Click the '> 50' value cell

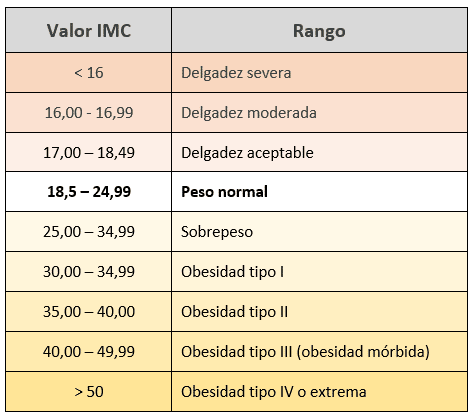pyautogui.click(x=89, y=392)
